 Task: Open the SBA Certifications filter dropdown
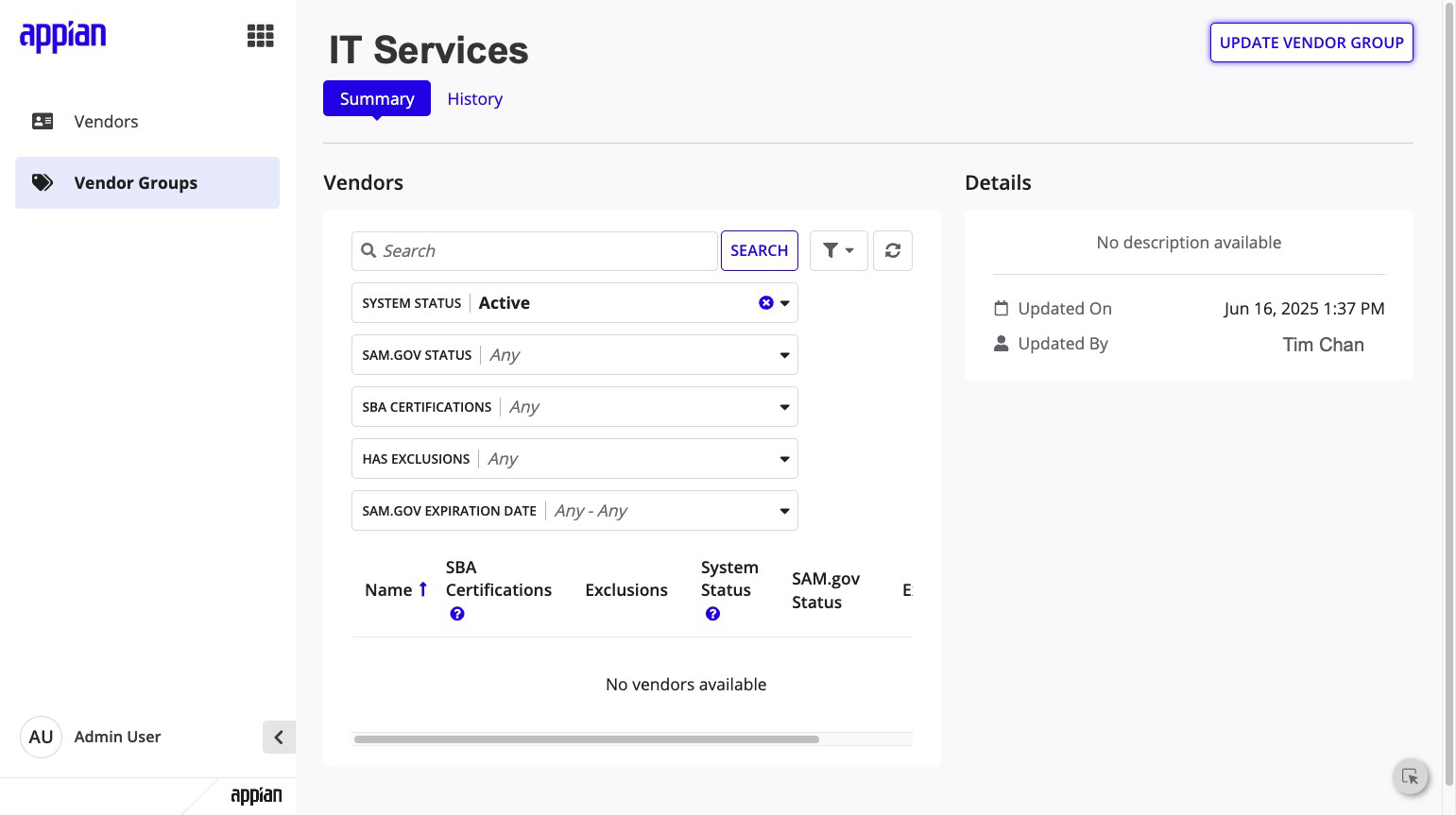click(x=574, y=407)
